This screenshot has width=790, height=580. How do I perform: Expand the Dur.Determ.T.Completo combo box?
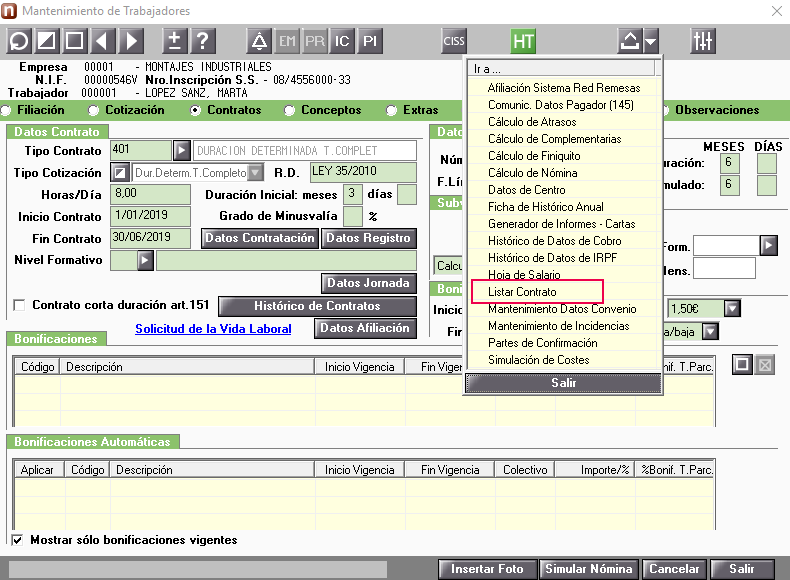point(256,173)
